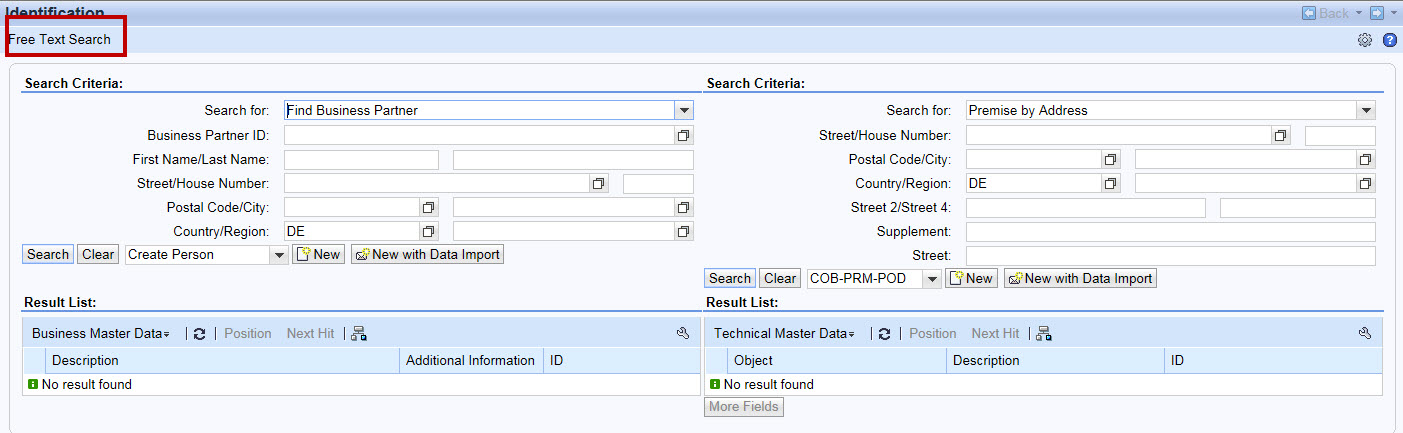Screen dimensions: 1403x433
Task: Open wrench settings for Technical Master Data list
Action: pyautogui.click(x=1365, y=334)
